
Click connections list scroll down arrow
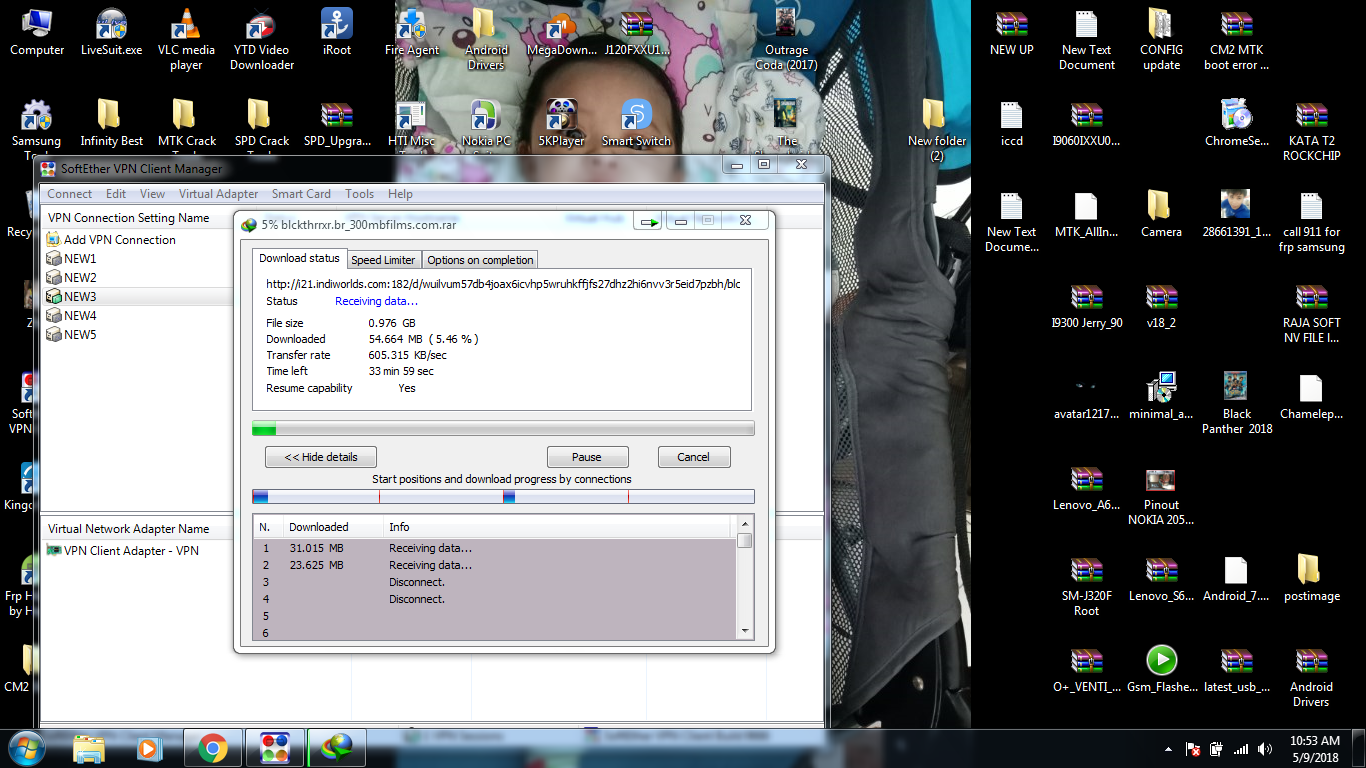coord(744,630)
